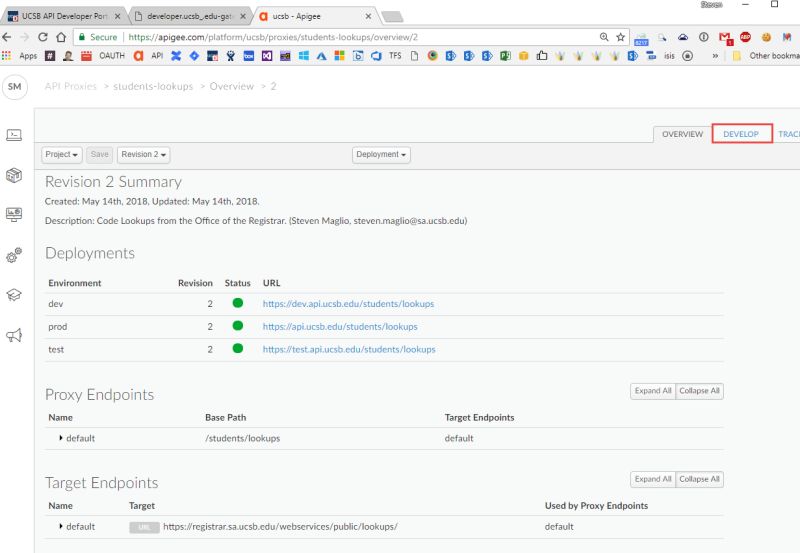Go to API Proxies breadcrumb
800x553 pixels.
click(x=70, y=86)
